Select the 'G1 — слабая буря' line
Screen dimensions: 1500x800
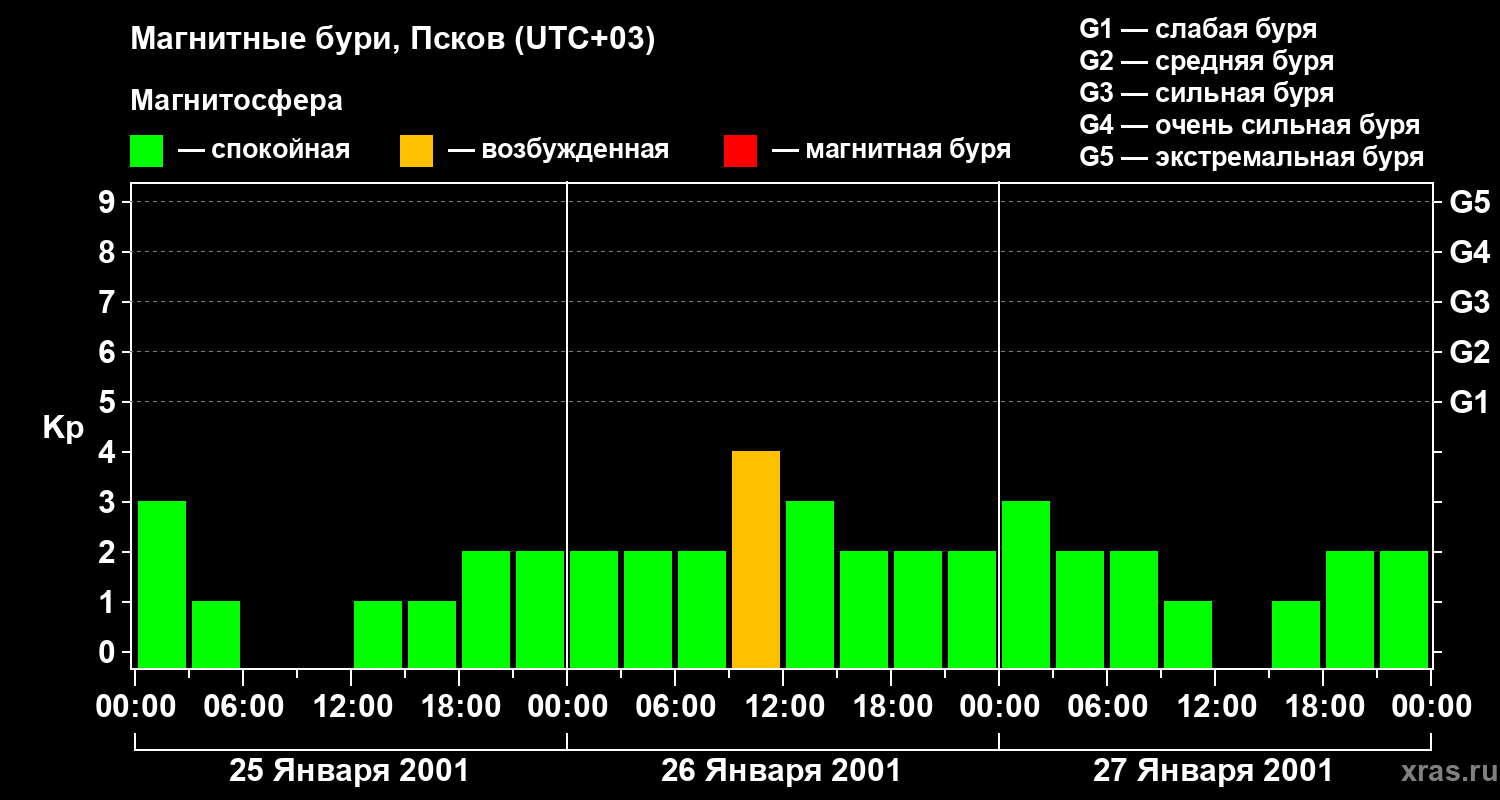click(x=1198, y=29)
